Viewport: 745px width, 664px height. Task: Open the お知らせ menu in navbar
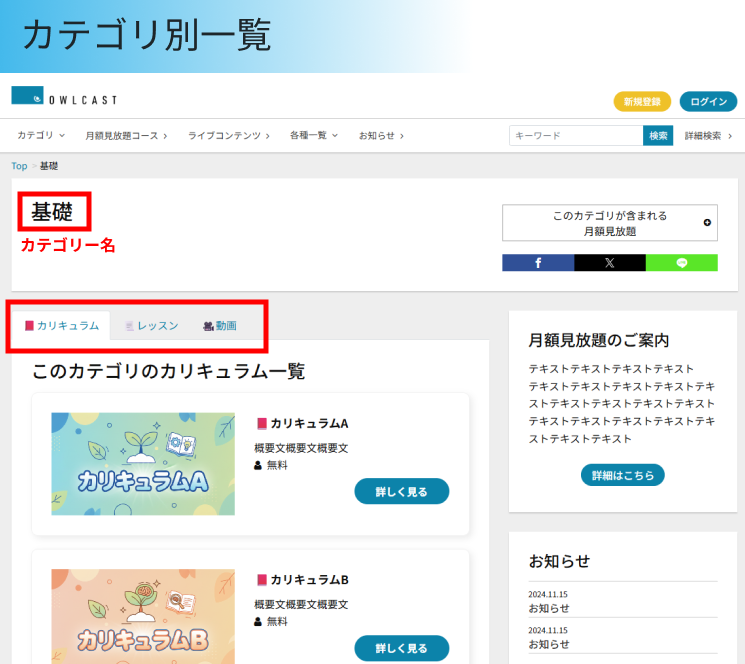coord(382,135)
